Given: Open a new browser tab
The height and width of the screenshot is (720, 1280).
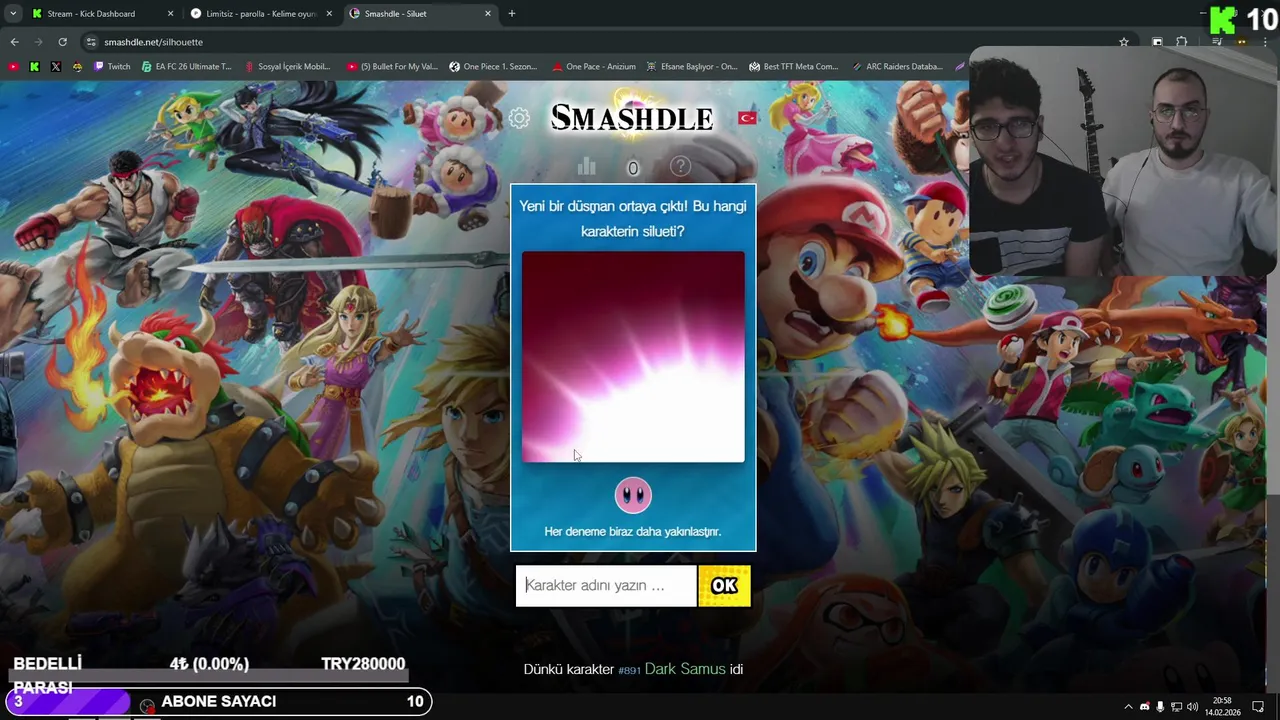Looking at the screenshot, I should [512, 14].
